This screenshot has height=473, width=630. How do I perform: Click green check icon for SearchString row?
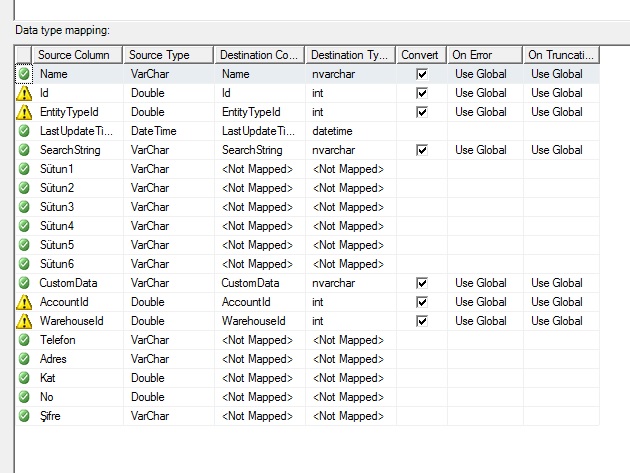pyautogui.click(x=24, y=150)
